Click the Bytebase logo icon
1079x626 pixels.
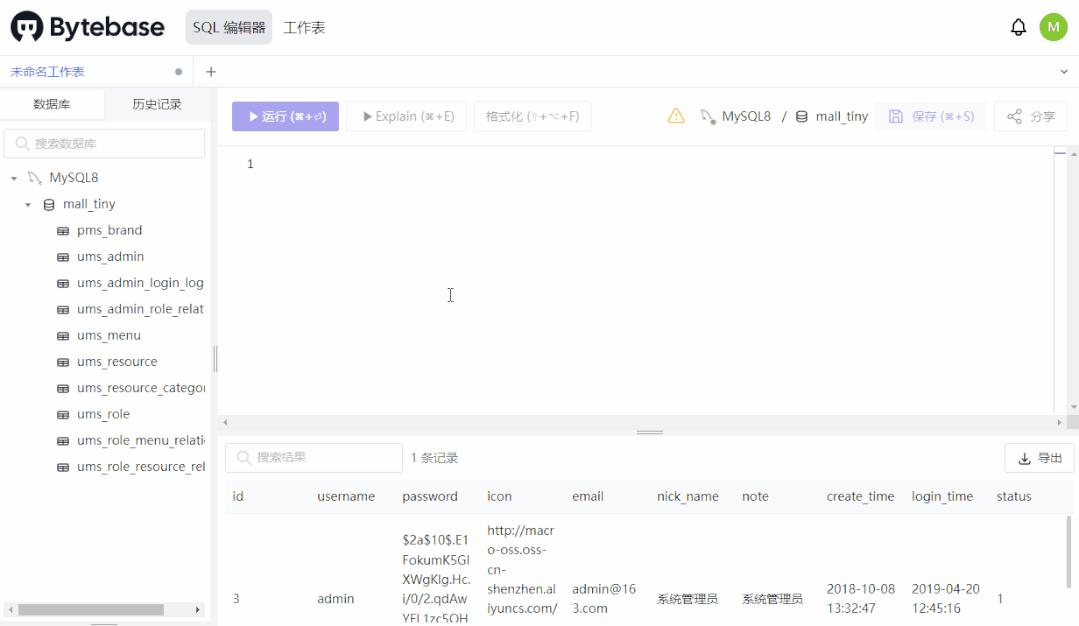tap(28, 27)
